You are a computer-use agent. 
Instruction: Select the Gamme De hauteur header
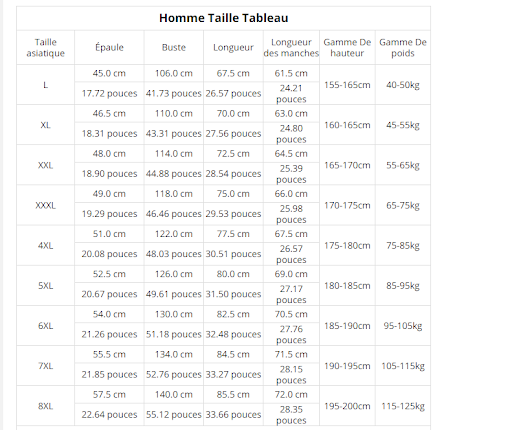pos(347,48)
